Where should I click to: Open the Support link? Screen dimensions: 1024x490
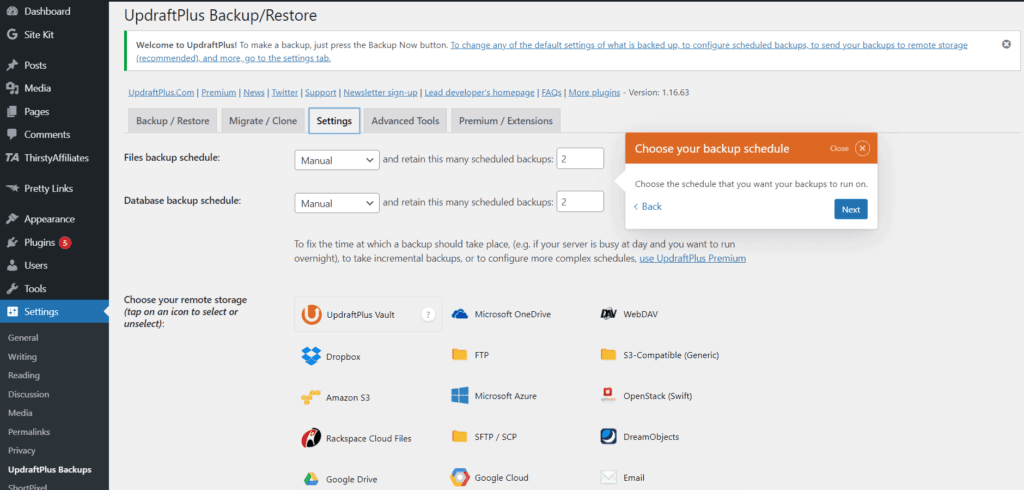[321, 93]
